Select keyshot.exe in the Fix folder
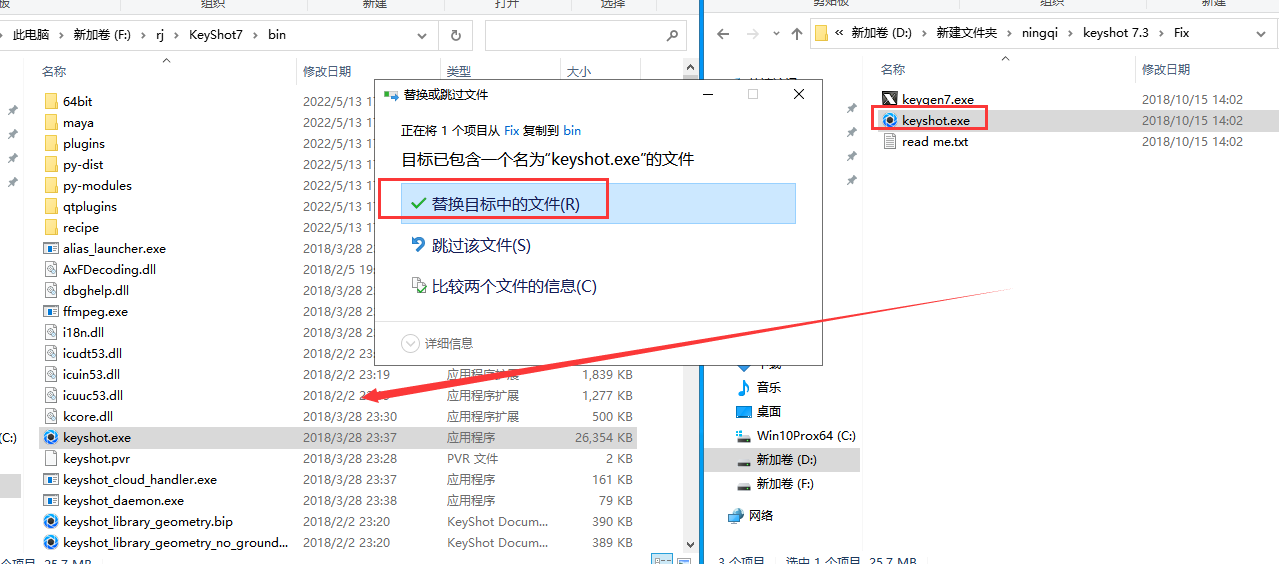This screenshot has height=564, width=1279. [936, 120]
